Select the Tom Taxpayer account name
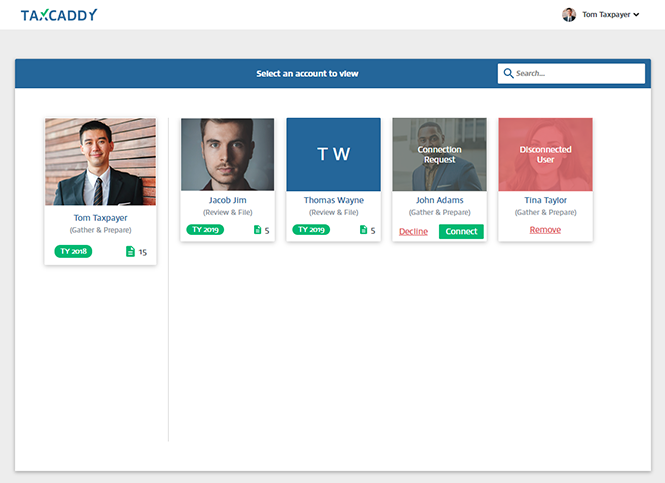This screenshot has width=665, height=483. pos(101,218)
